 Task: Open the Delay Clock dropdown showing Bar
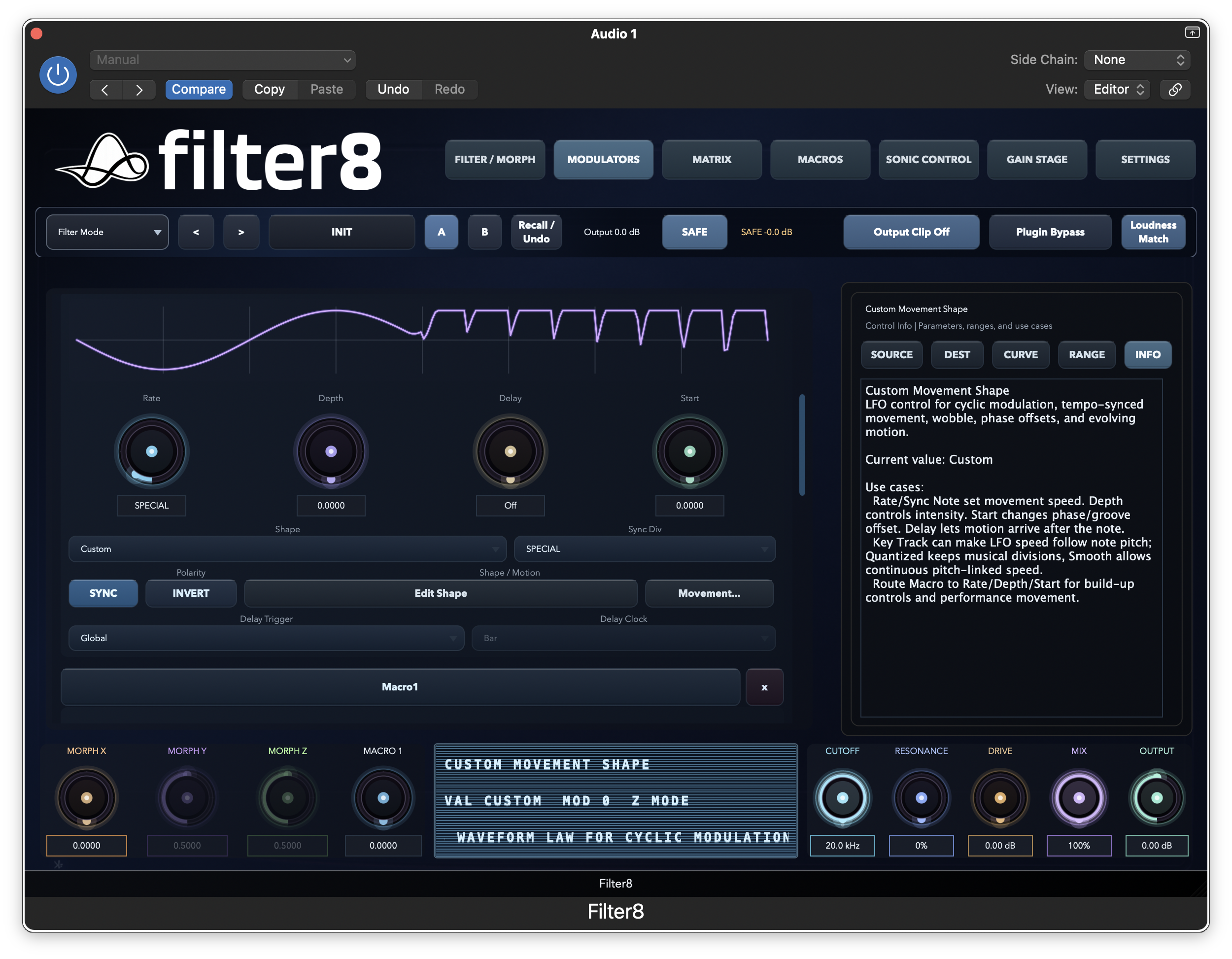click(623, 638)
